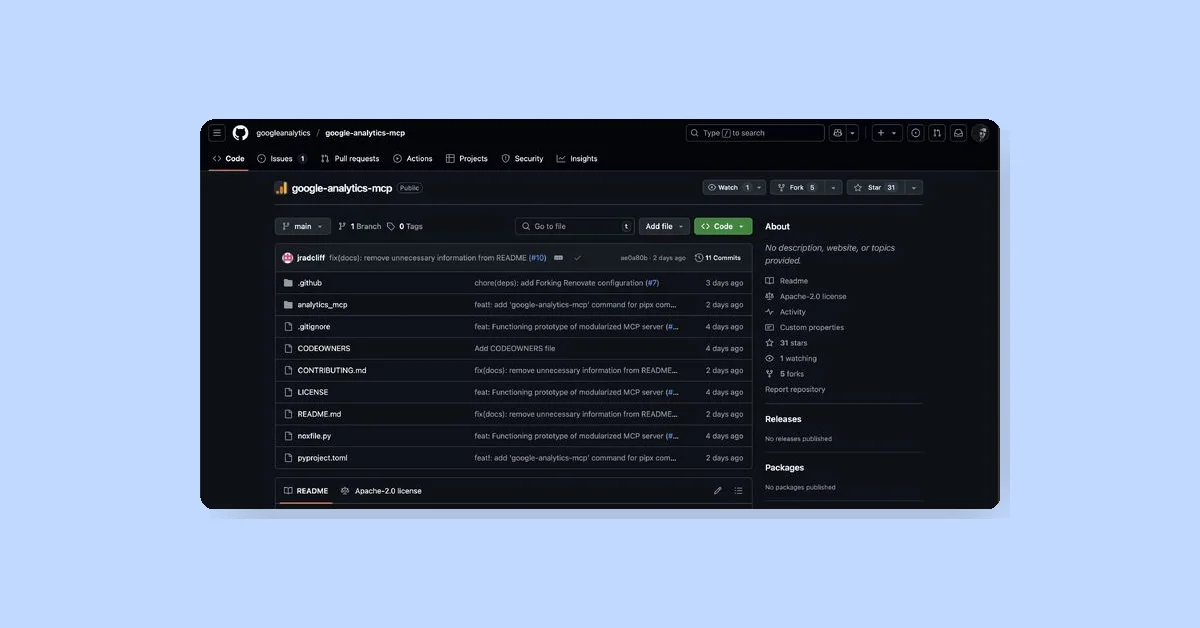
Task: Open google-analytics-mcp breadcrumb link
Action: (x=365, y=133)
